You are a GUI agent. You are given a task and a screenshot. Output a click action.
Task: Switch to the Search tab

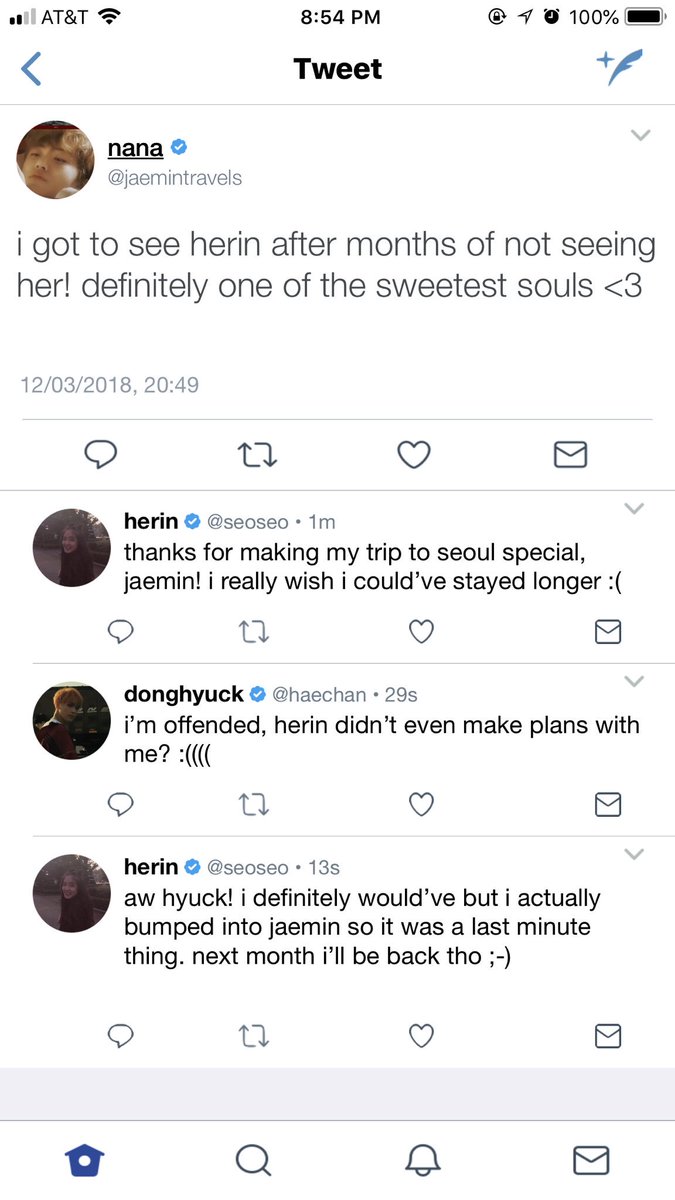pos(252,1160)
